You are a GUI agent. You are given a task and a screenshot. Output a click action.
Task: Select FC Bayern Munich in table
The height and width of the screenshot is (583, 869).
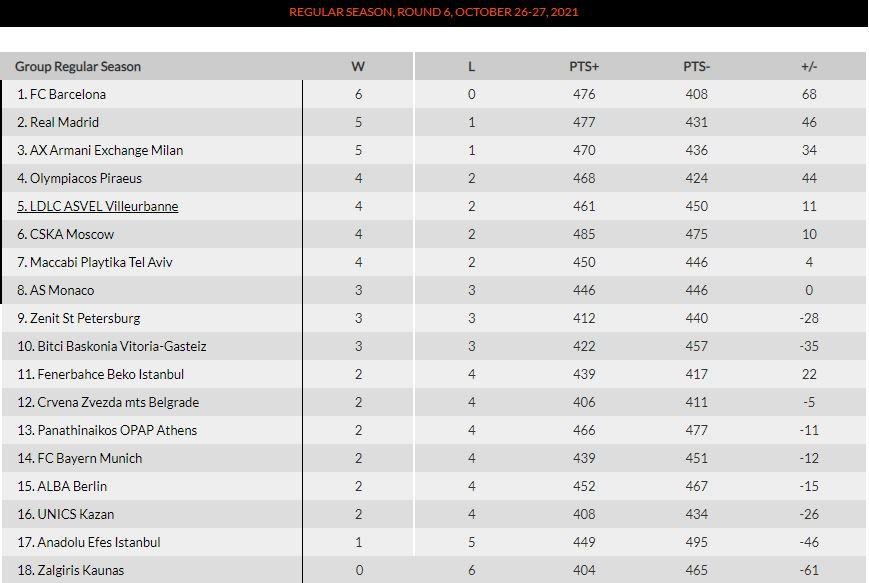(x=79, y=458)
